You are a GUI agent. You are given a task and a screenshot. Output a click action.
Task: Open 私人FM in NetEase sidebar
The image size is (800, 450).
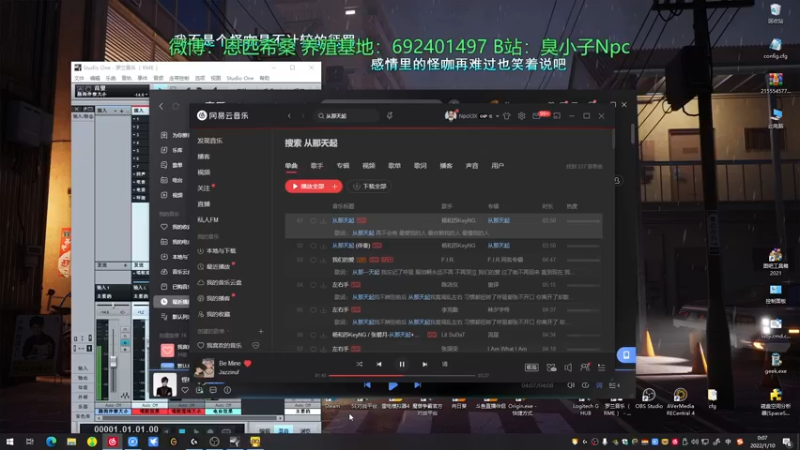[208, 220]
